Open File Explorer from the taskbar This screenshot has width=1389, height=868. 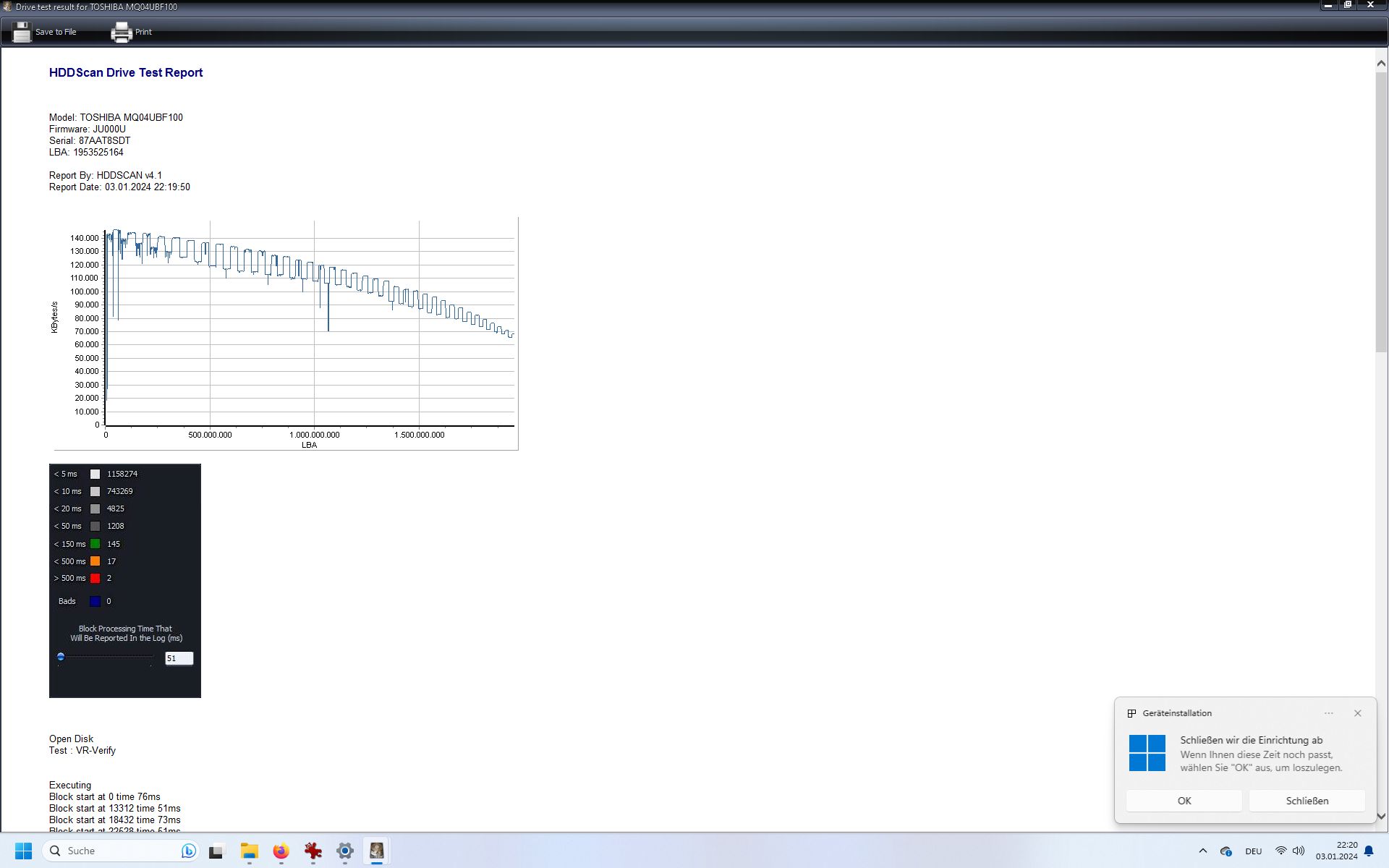click(249, 851)
